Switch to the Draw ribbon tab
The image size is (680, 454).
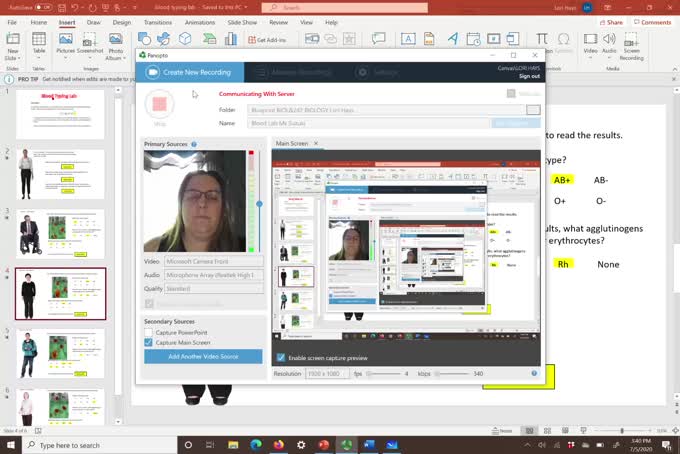(x=94, y=21)
